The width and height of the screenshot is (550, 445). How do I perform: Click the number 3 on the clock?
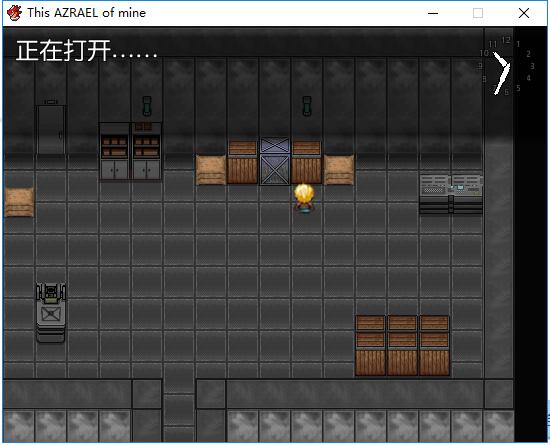(532, 66)
